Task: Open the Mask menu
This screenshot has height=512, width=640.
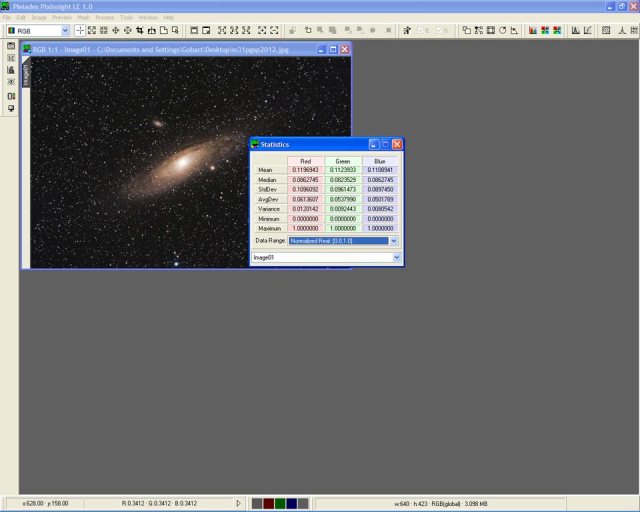Action: [83, 18]
